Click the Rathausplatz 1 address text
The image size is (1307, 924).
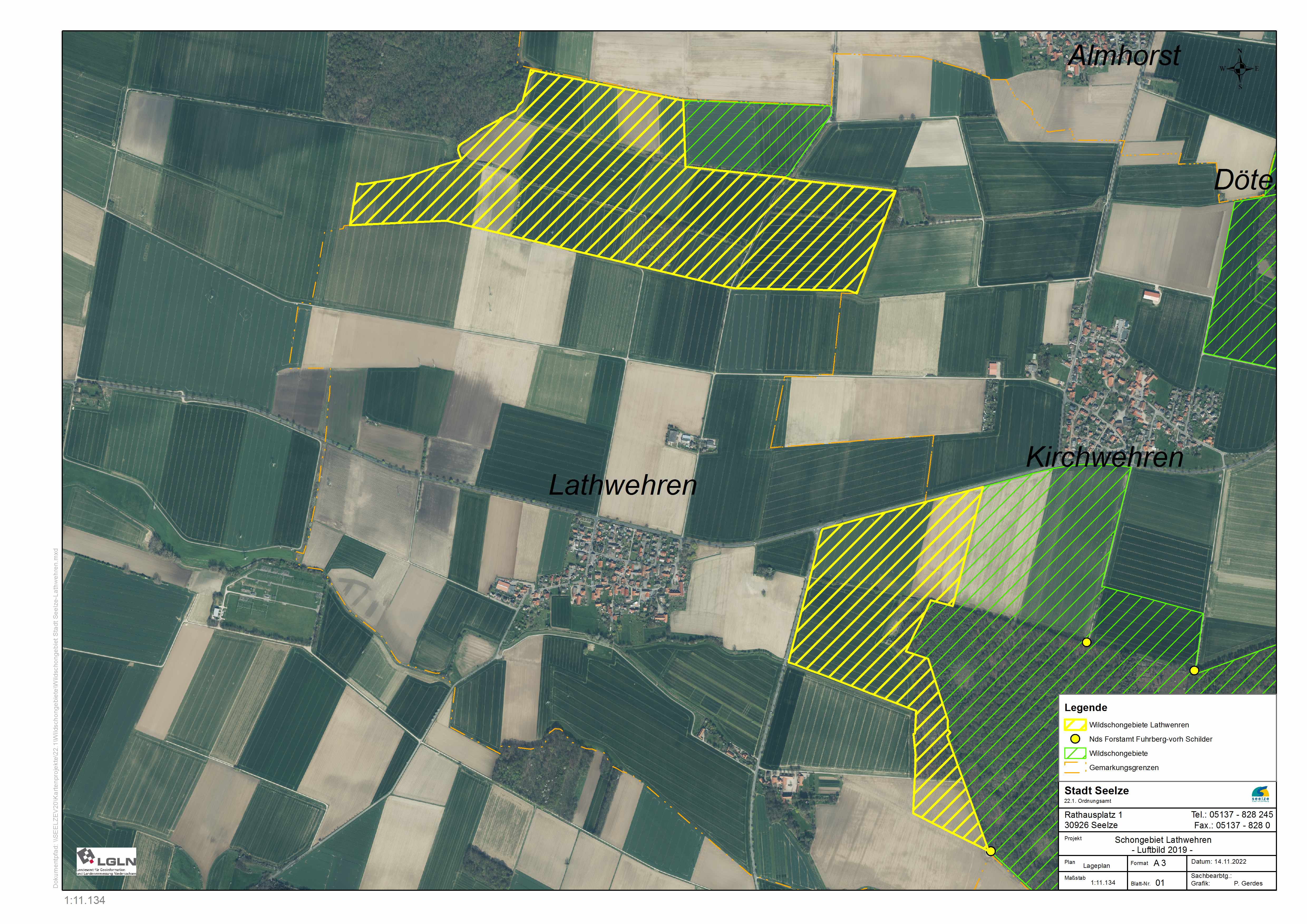coord(1093,815)
